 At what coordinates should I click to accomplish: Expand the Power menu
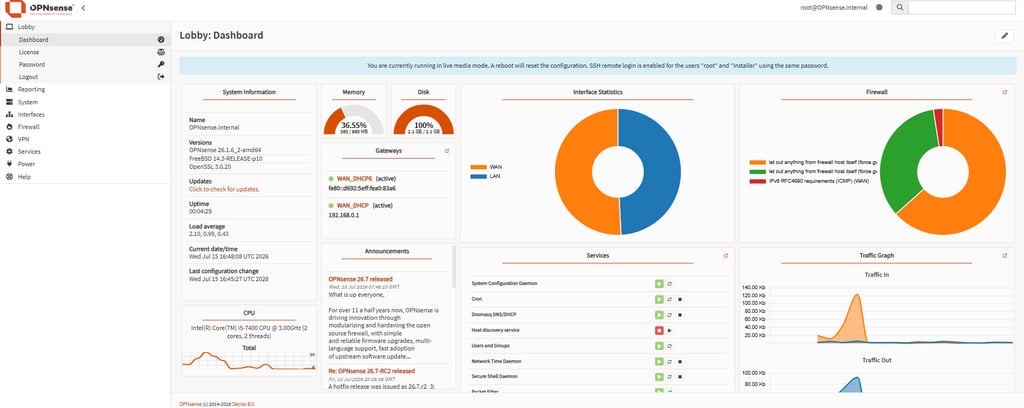click(x=85, y=164)
